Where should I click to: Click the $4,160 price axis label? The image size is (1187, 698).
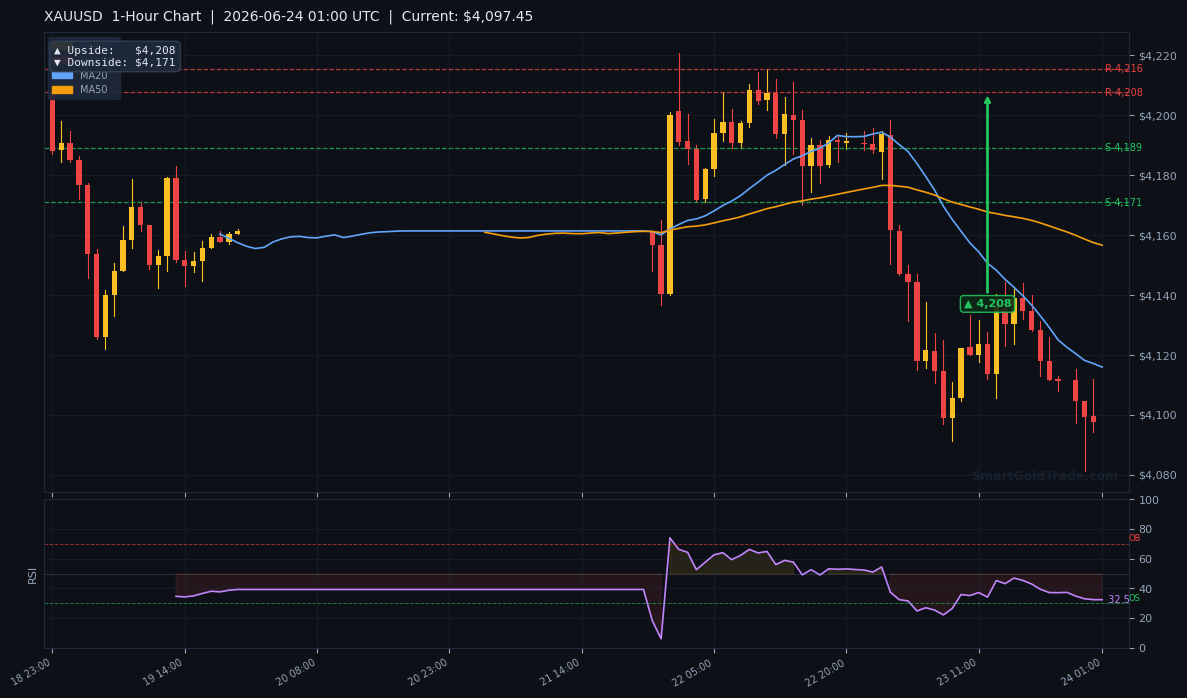(1157, 235)
